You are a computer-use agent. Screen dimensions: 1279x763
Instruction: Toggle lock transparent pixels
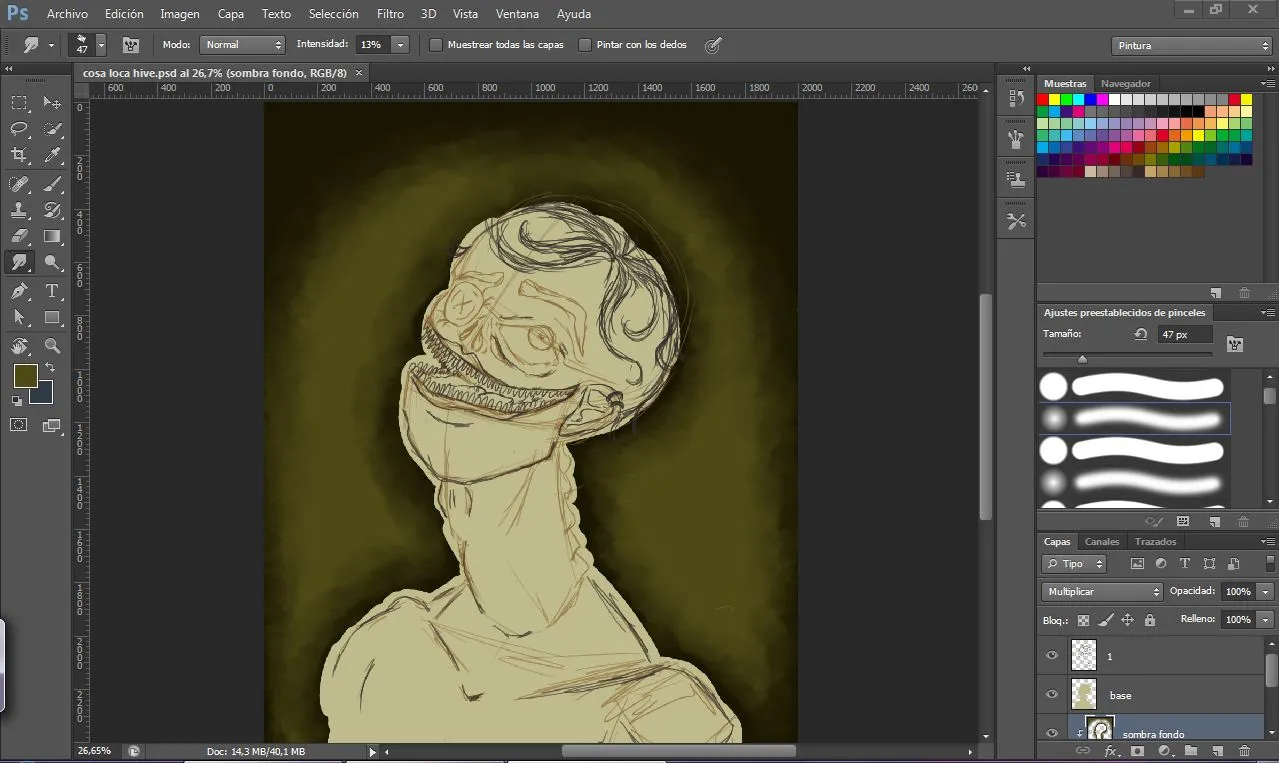[1082, 620]
